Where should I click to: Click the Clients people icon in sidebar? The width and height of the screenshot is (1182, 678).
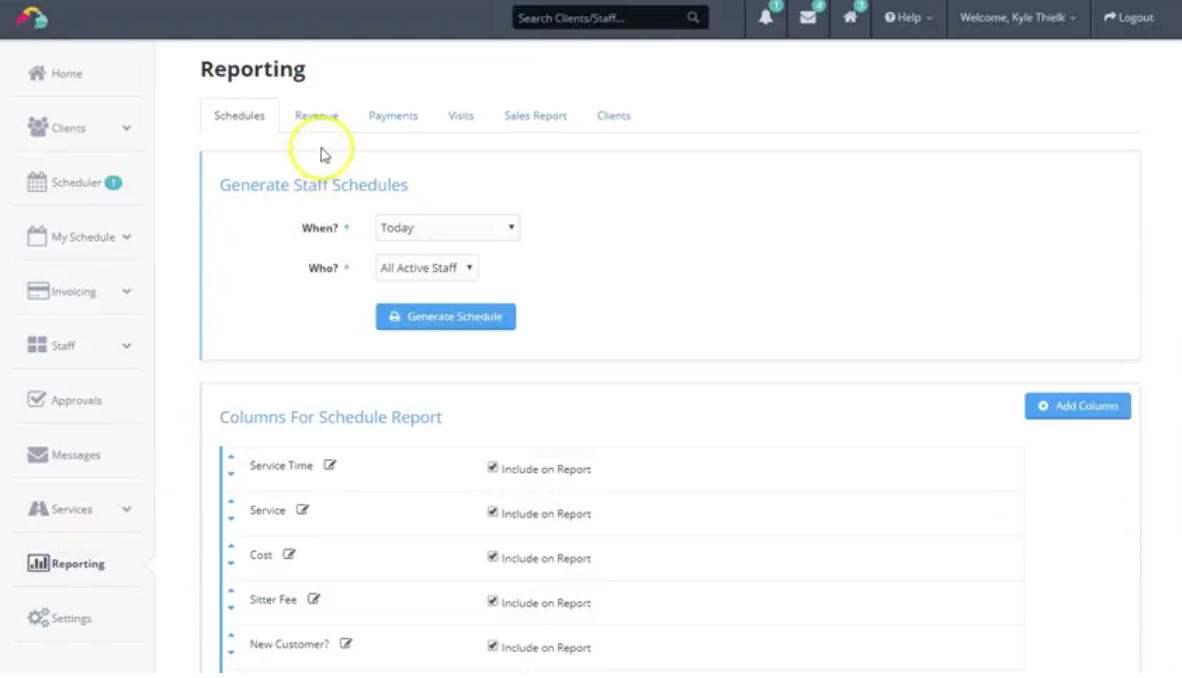coord(38,127)
